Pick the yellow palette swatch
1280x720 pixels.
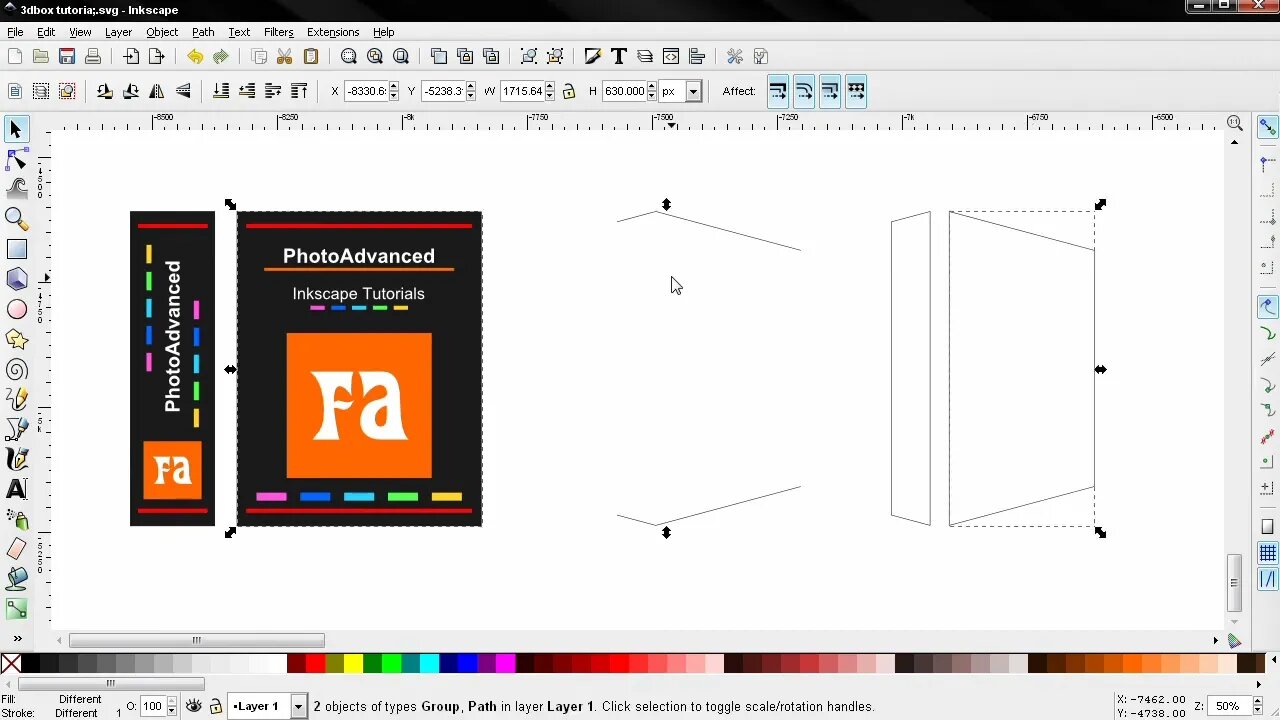(x=353, y=663)
